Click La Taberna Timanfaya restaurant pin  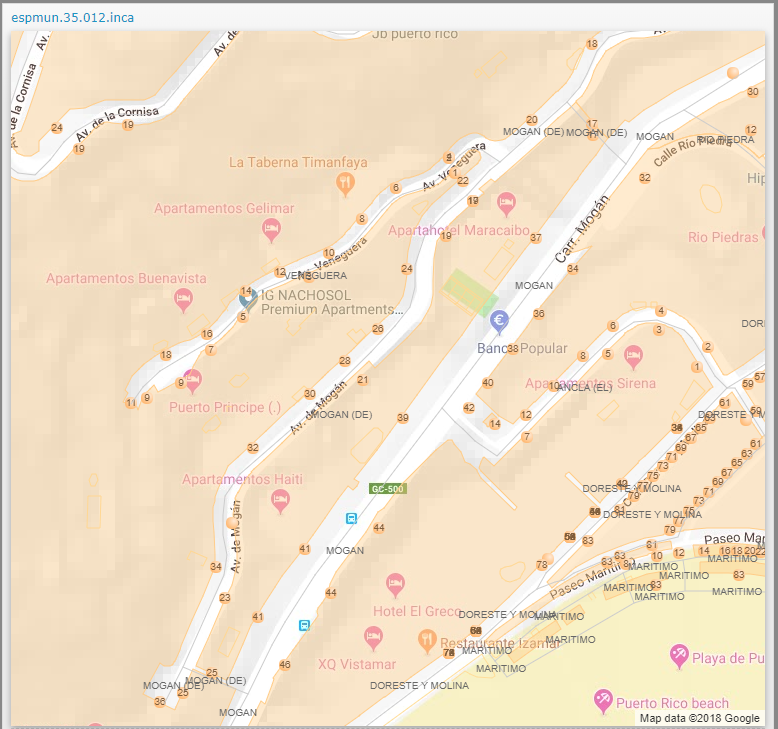345,182
